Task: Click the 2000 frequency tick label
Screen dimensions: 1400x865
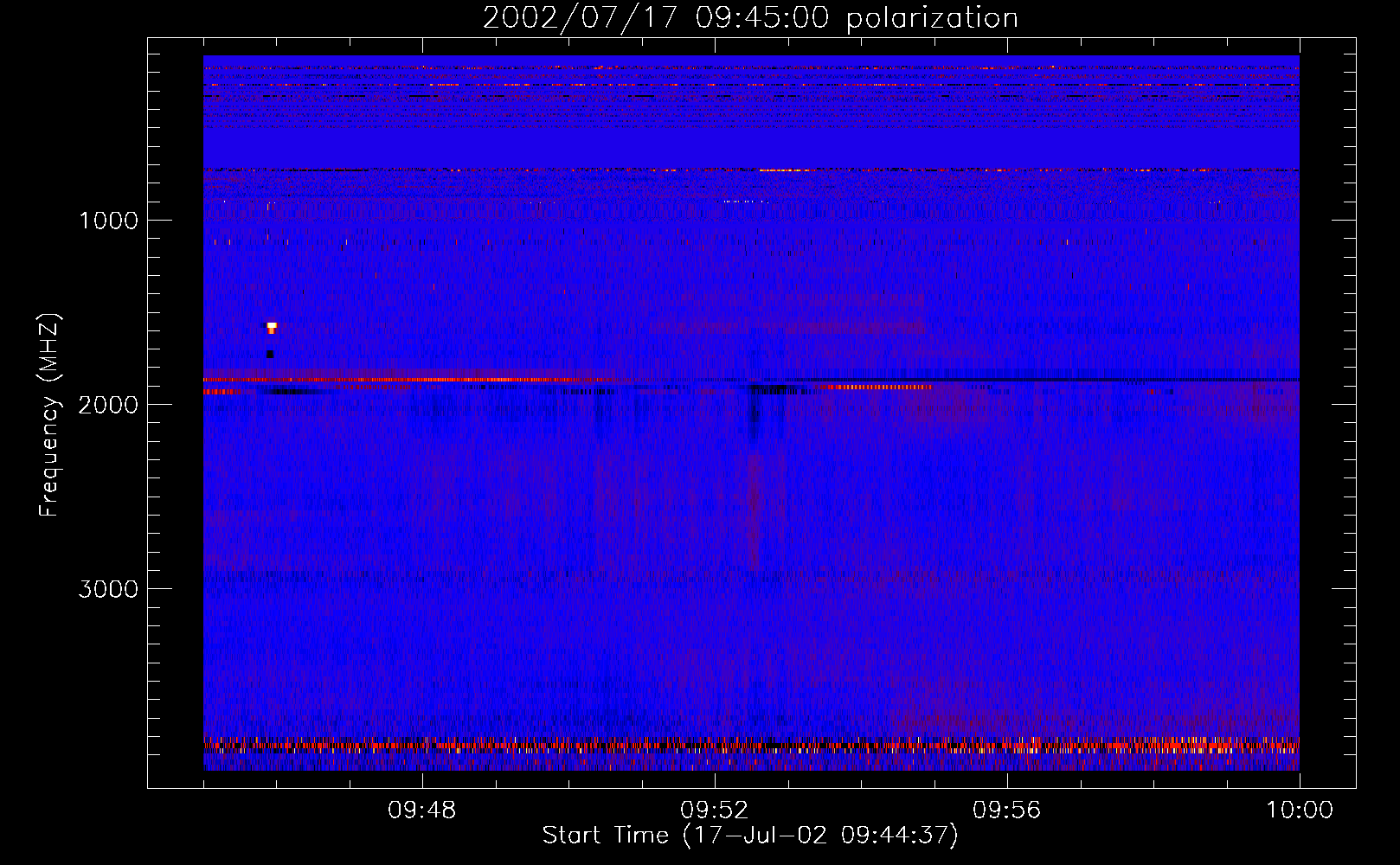Action: 108,405
